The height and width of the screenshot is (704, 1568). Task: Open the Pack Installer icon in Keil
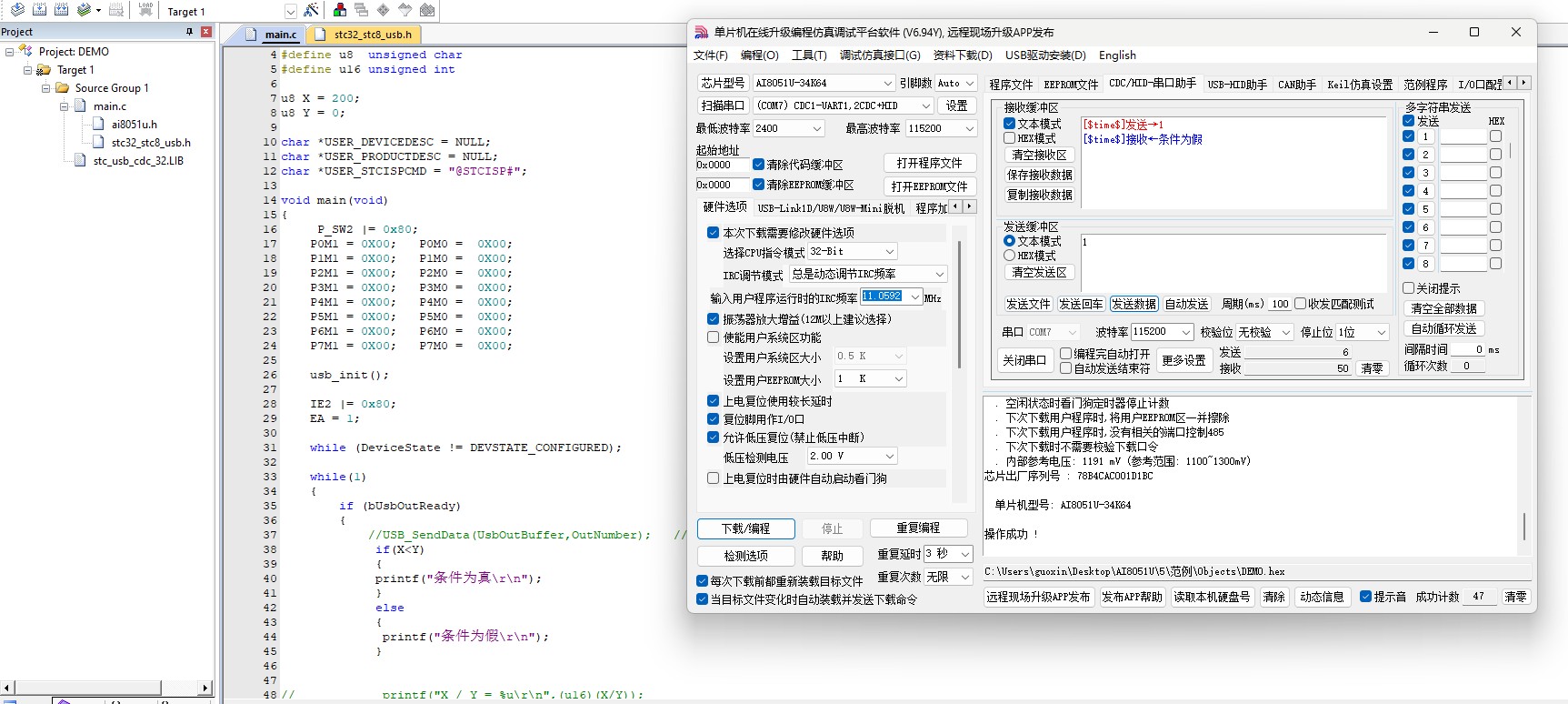(426, 10)
